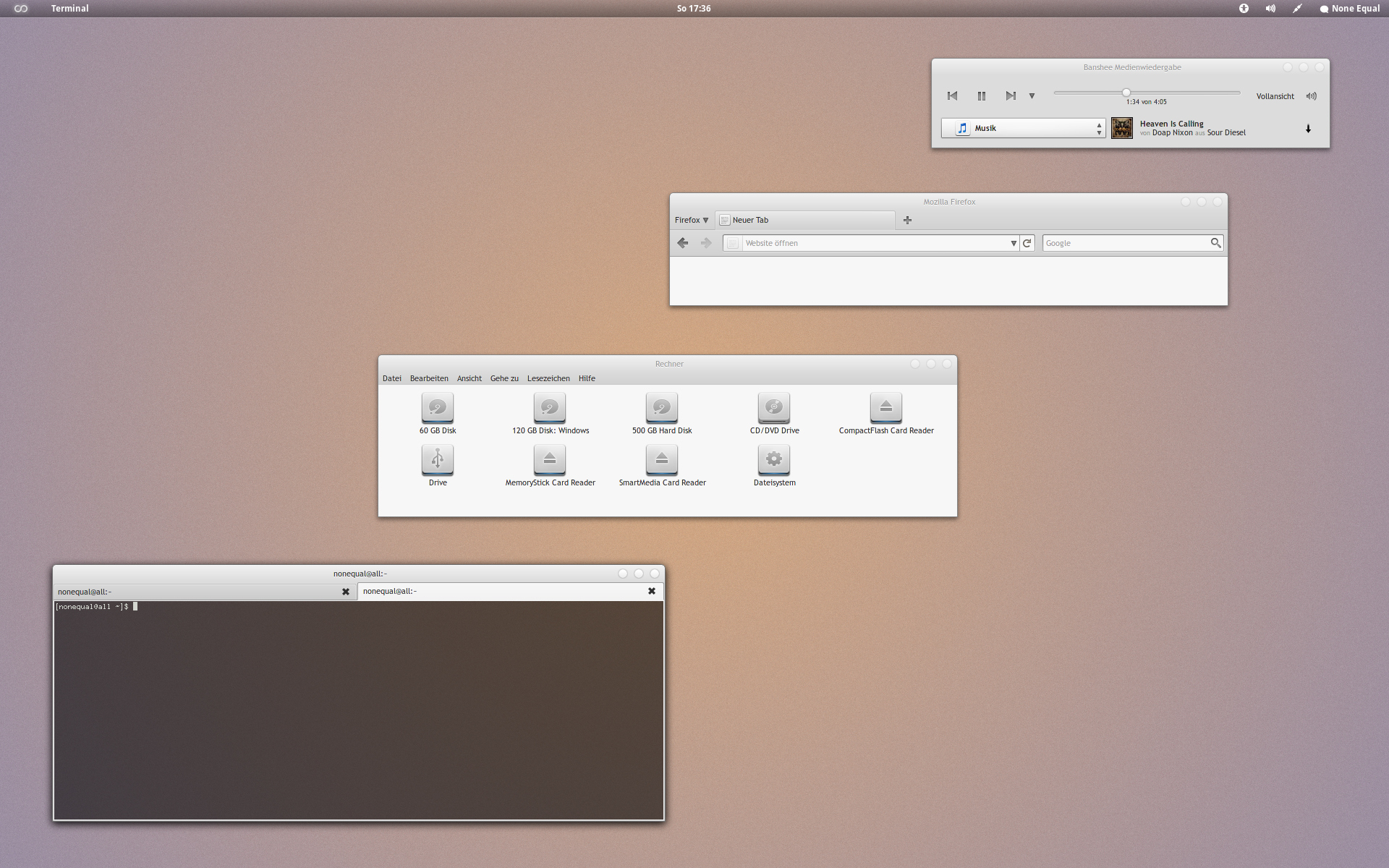Open the accessibility menu icon
Image resolution: width=1389 pixels, height=868 pixels.
click(x=1244, y=9)
